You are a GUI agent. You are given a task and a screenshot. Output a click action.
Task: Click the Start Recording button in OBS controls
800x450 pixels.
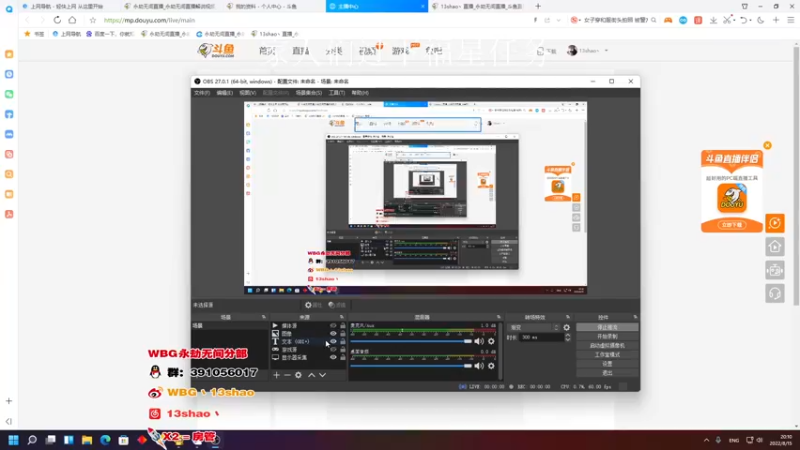(607, 336)
